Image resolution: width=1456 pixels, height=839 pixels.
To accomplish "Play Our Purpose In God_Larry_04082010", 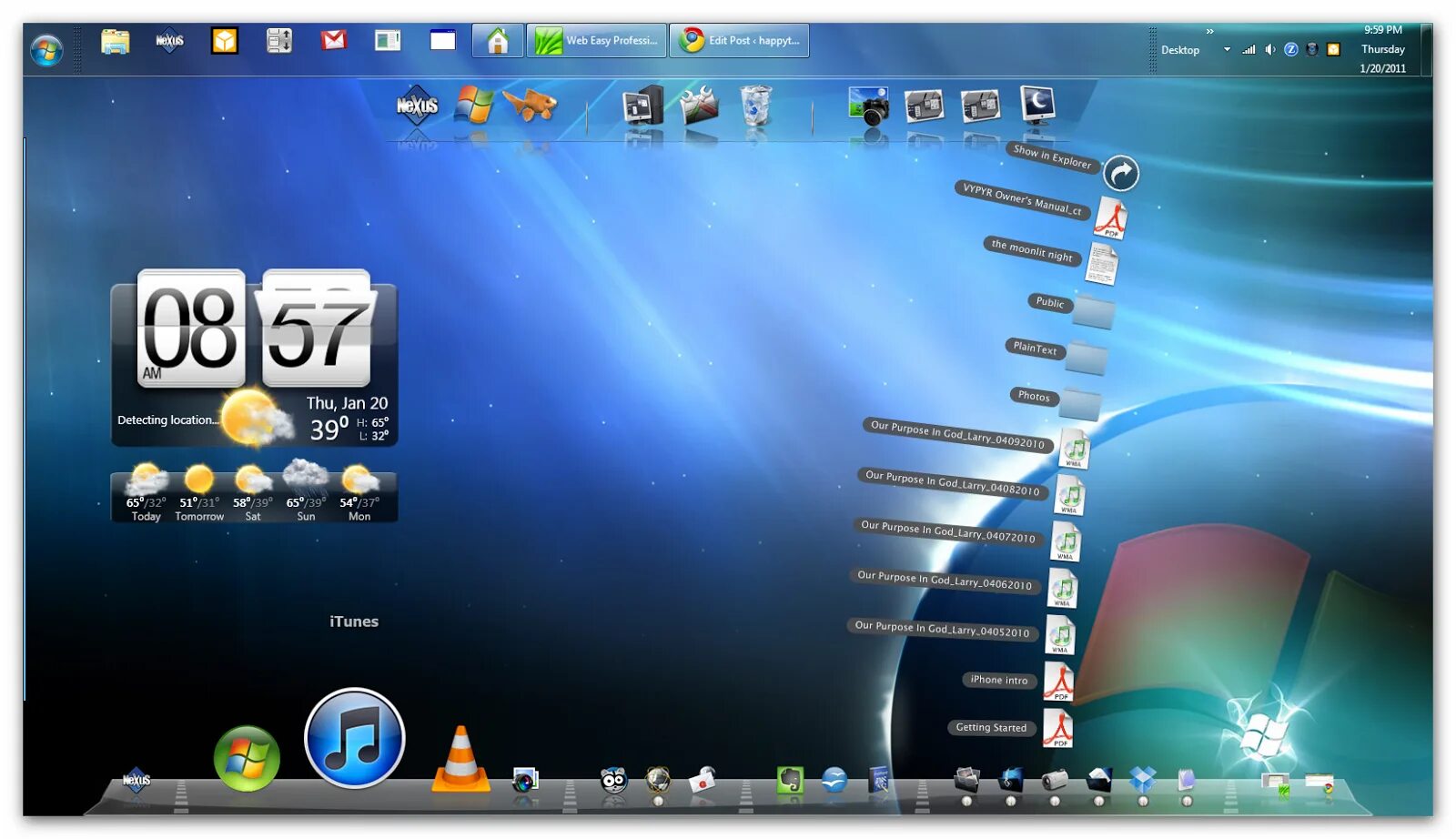I will click(x=1069, y=497).
